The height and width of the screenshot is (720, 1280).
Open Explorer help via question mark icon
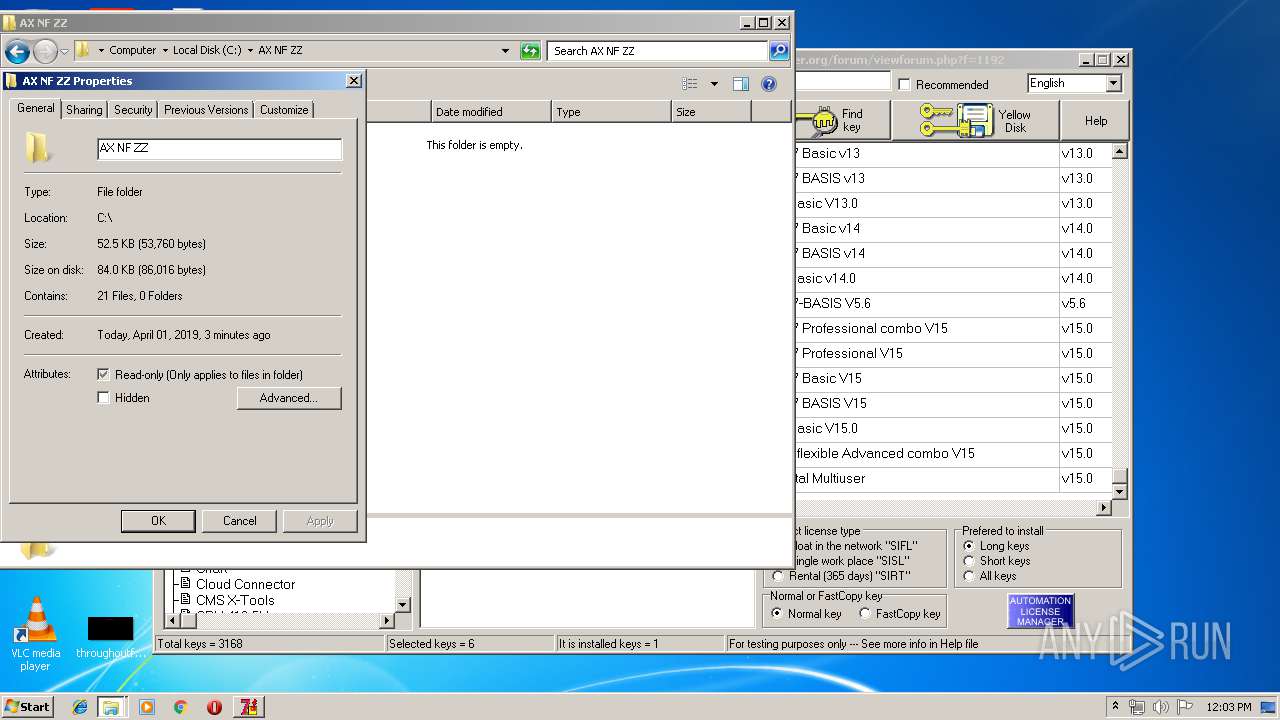point(769,84)
